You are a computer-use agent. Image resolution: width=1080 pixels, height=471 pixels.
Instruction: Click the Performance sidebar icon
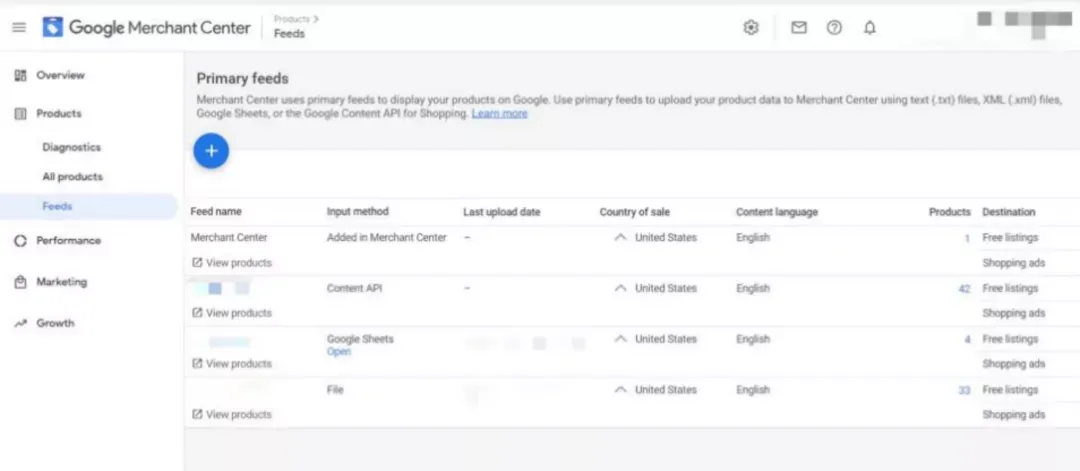(x=21, y=241)
